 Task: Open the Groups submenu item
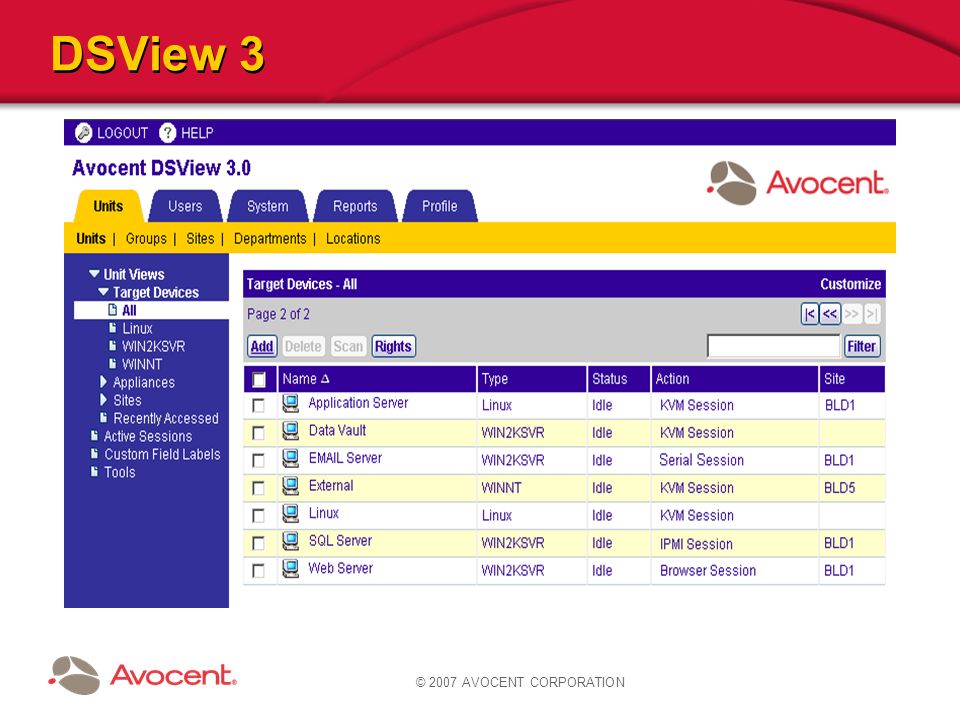[x=146, y=238]
